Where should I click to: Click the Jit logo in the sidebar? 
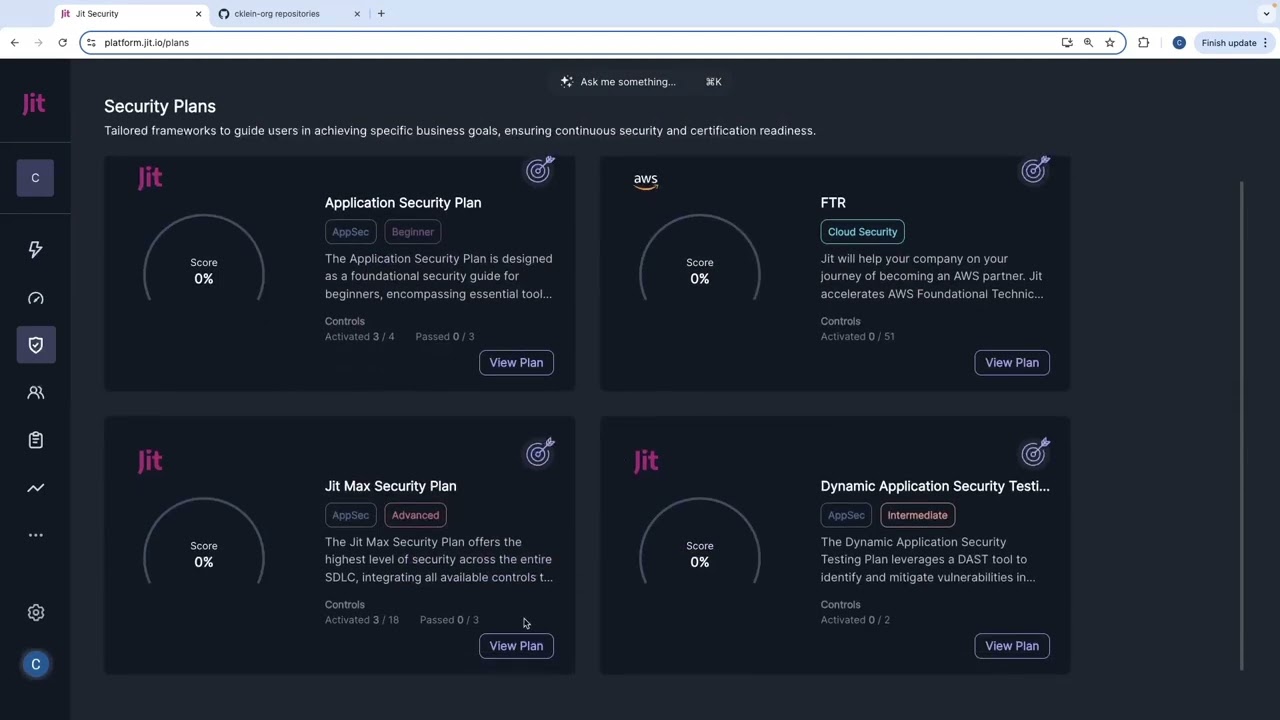coord(34,104)
